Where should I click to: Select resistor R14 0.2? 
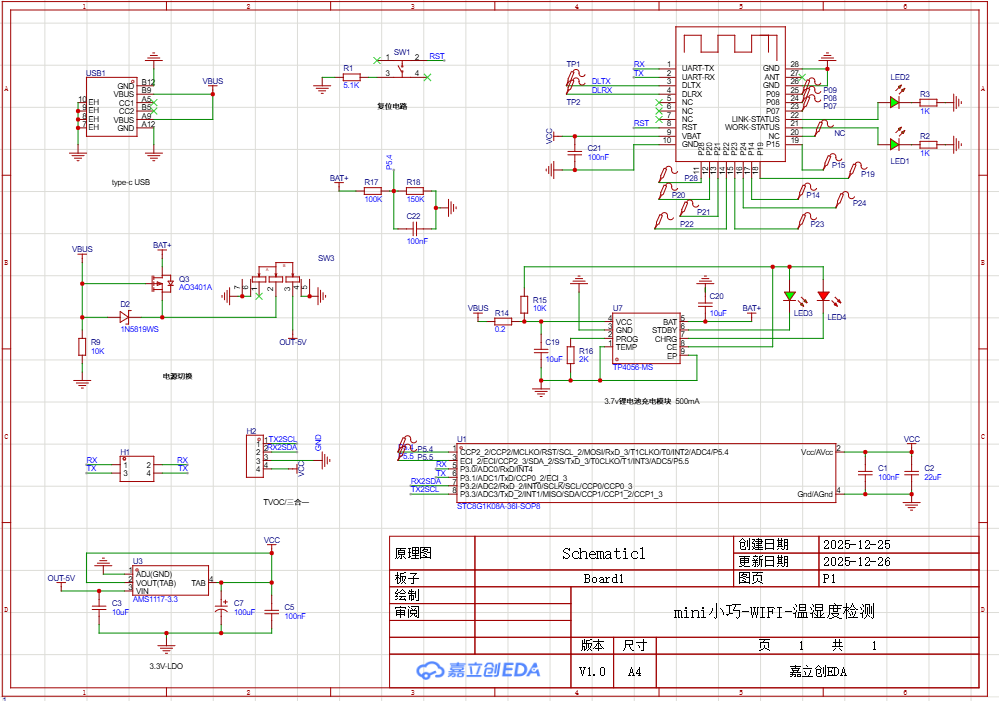[x=503, y=321]
